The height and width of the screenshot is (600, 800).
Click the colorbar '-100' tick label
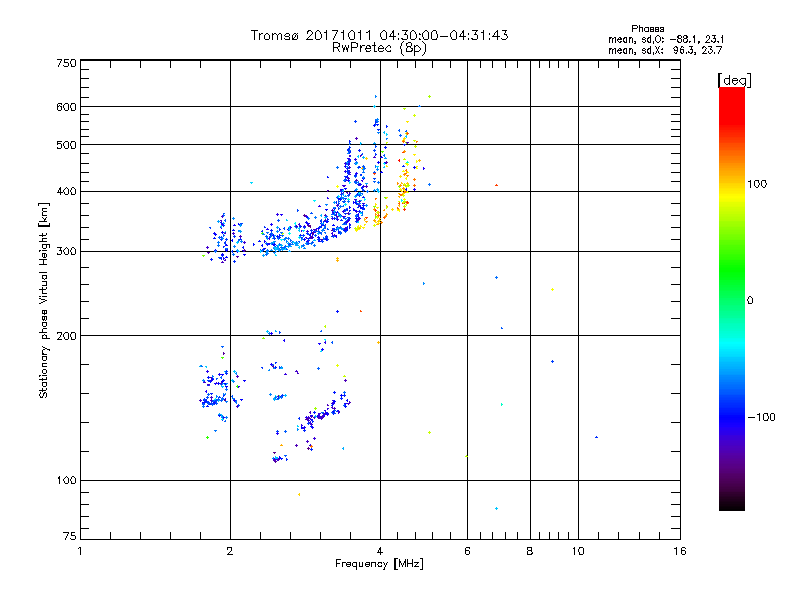click(x=761, y=417)
